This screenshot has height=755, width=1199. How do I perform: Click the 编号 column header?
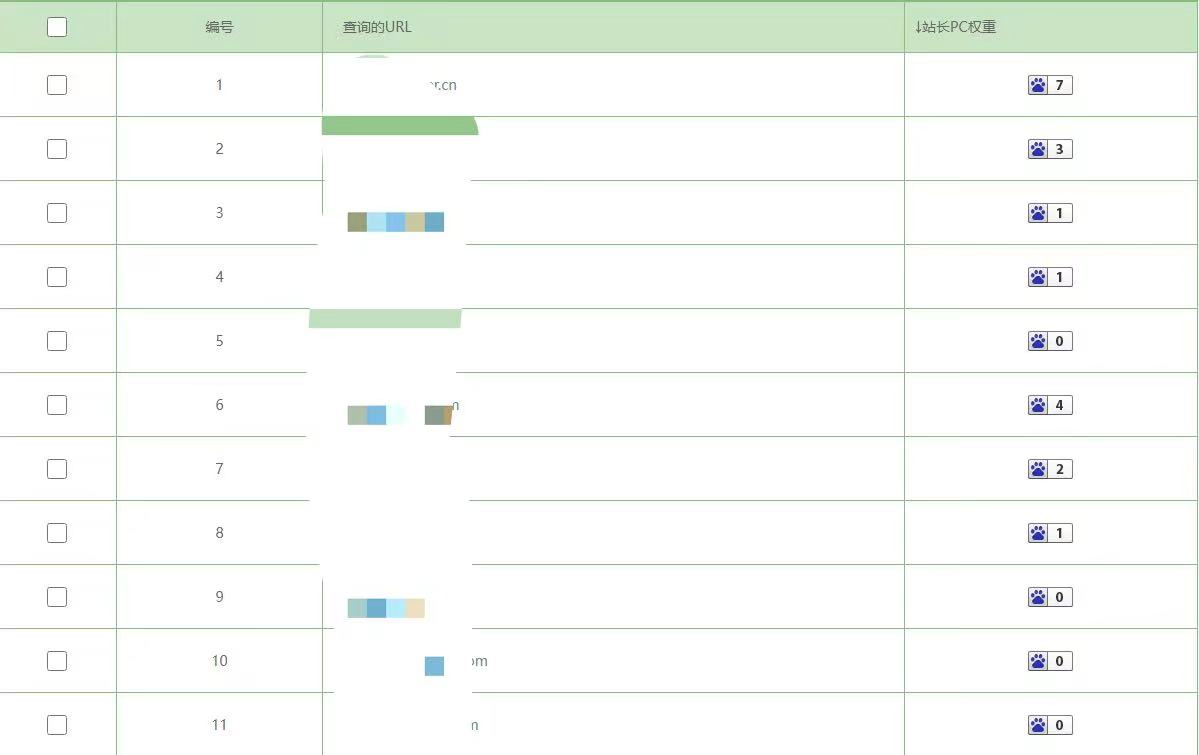[x=219, y=27]
